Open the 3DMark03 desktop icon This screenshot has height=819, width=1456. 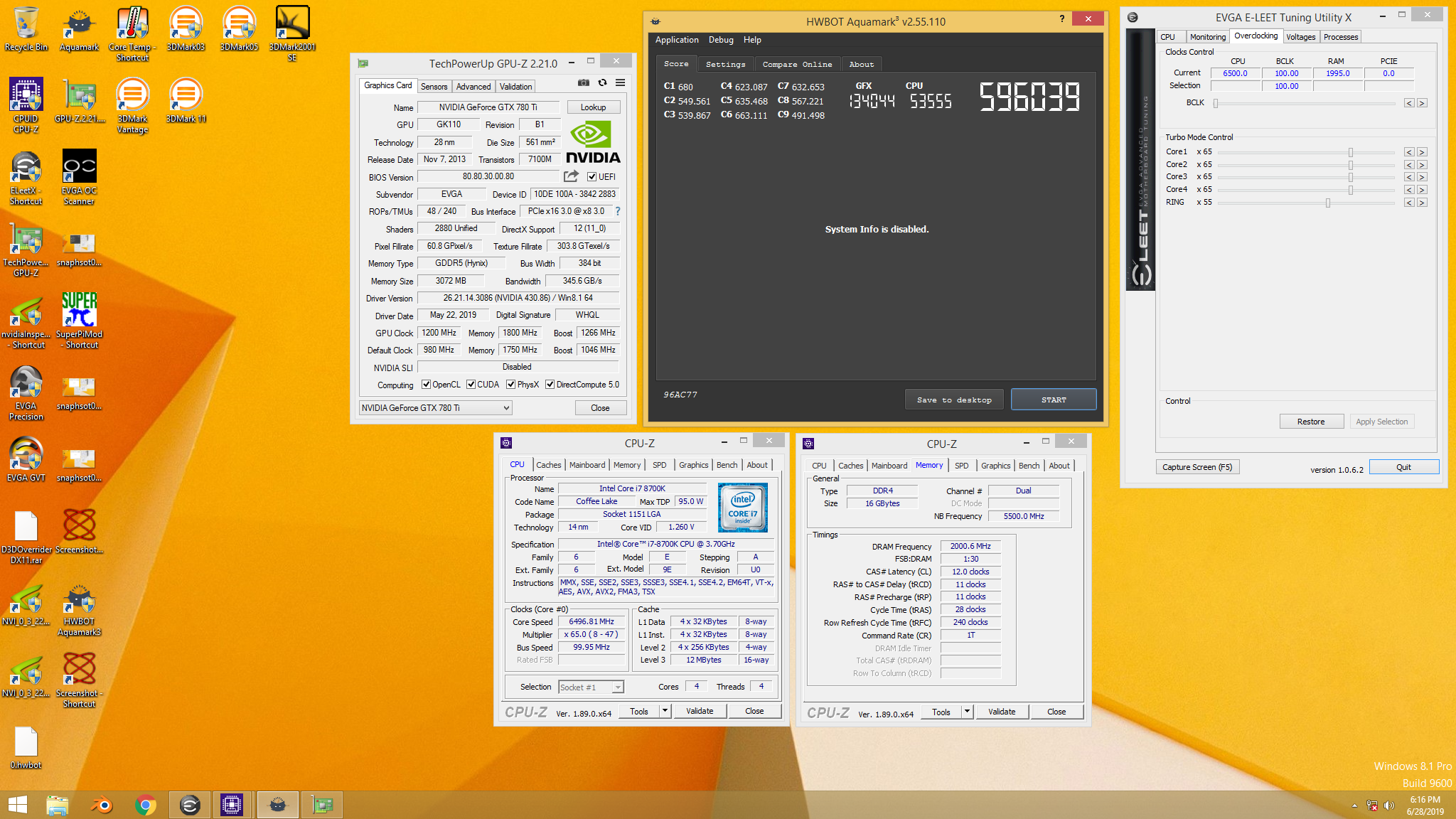[x=186, y=29]
